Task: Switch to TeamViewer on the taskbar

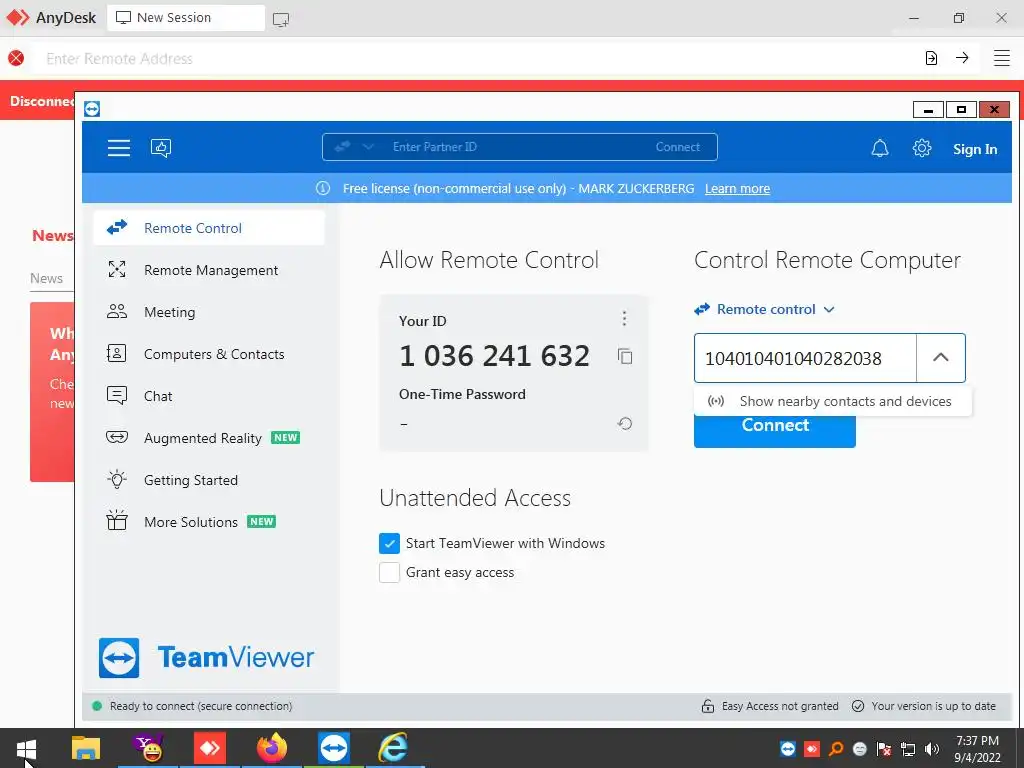Action: [x=334, y=748]
